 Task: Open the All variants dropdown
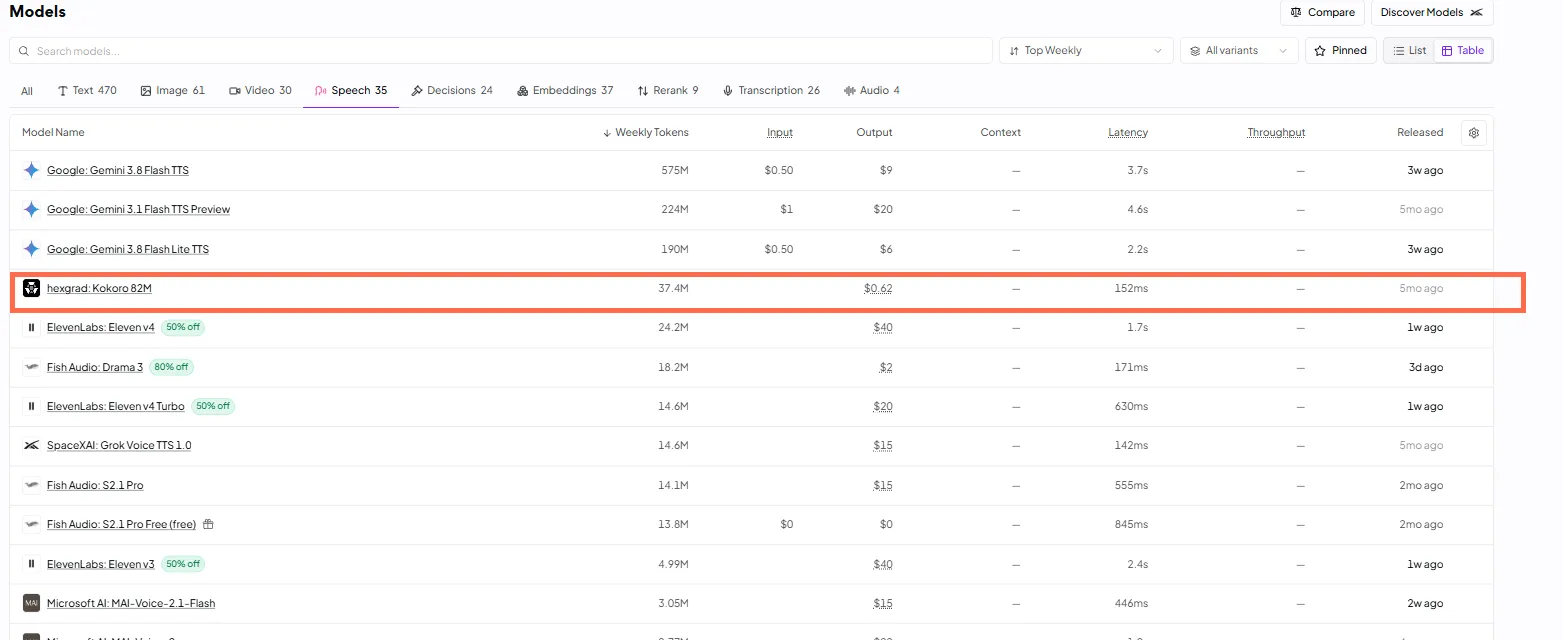coord(1239,50)
